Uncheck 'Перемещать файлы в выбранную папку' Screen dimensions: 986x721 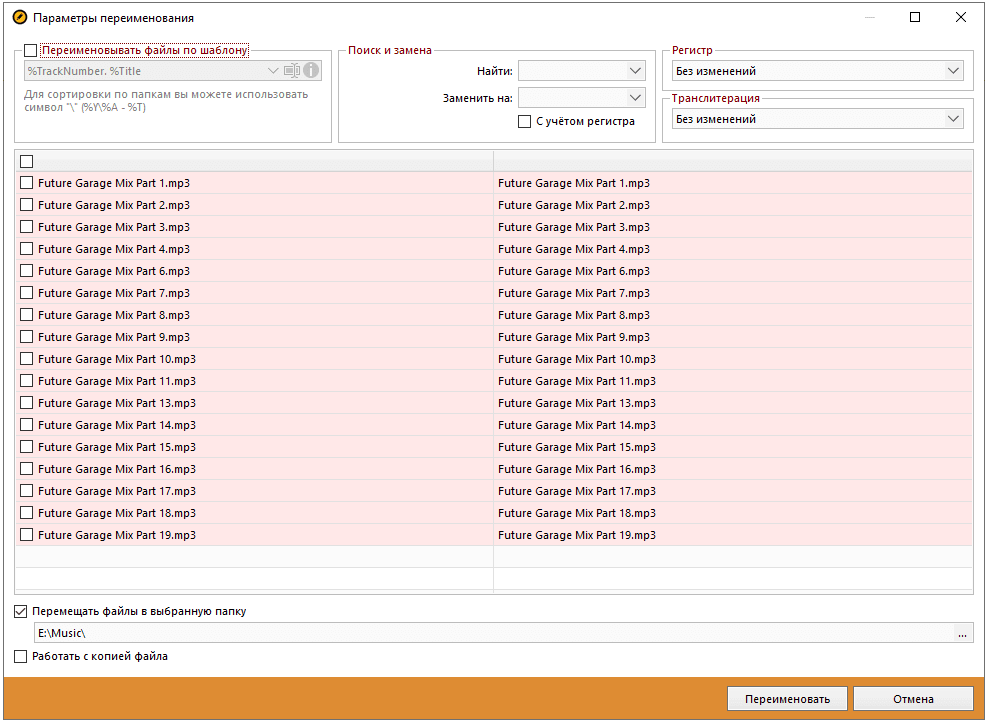(21, 611)
